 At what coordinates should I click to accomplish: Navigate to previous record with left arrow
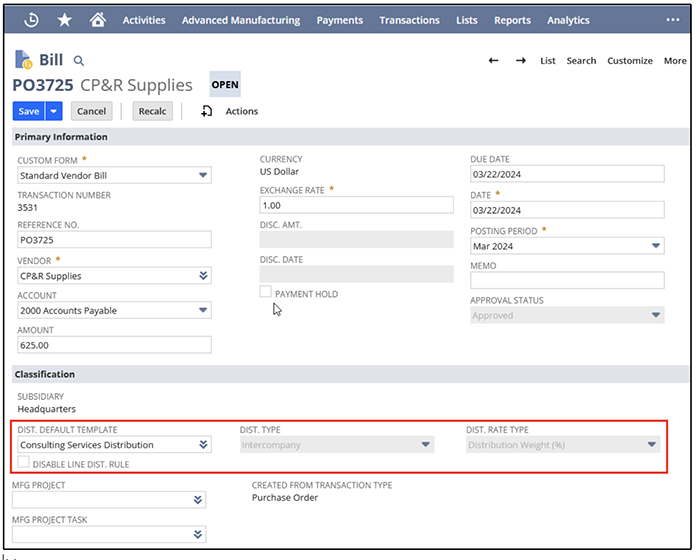493,61
